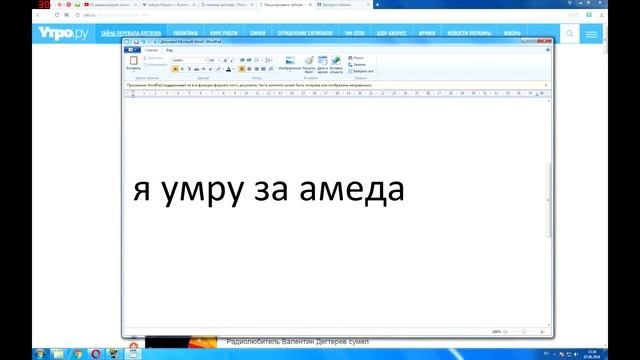Open the line spacing dropdown
This screenshot has height=360, width=640.
pyautogui.click(x=268, y=60)
